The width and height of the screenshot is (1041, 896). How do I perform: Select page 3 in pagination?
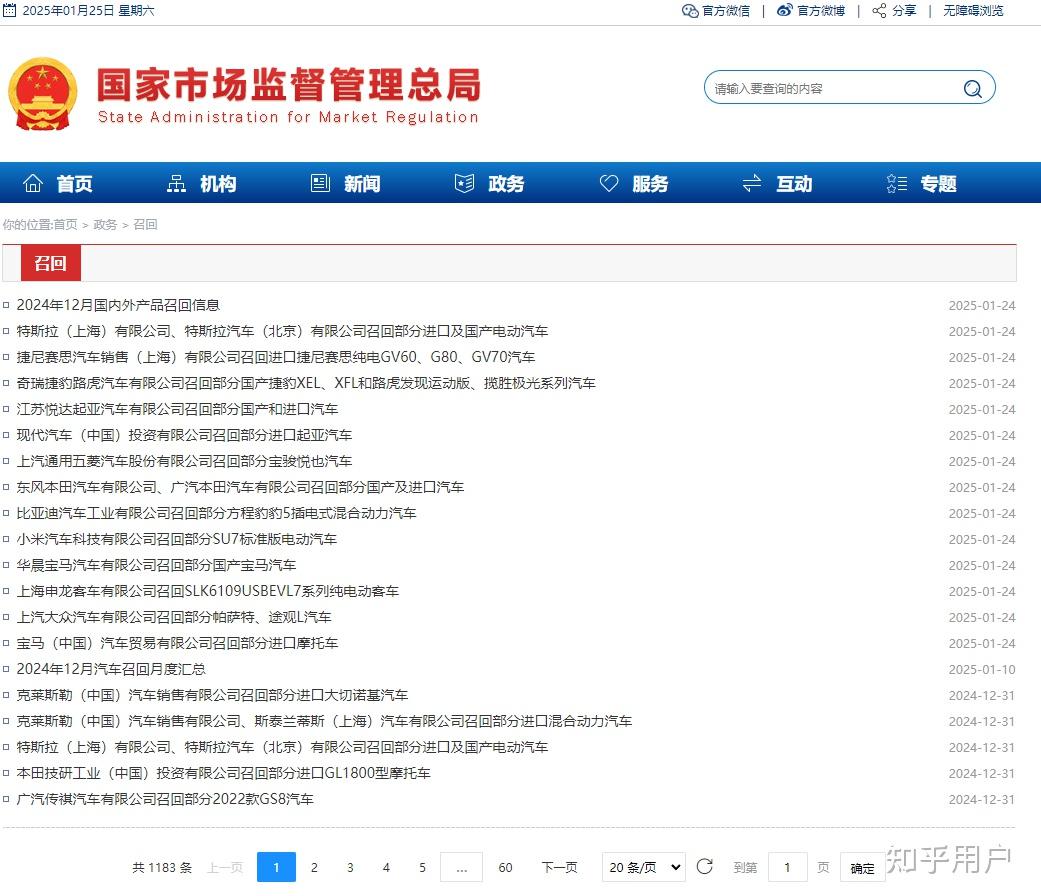point(349,867)
